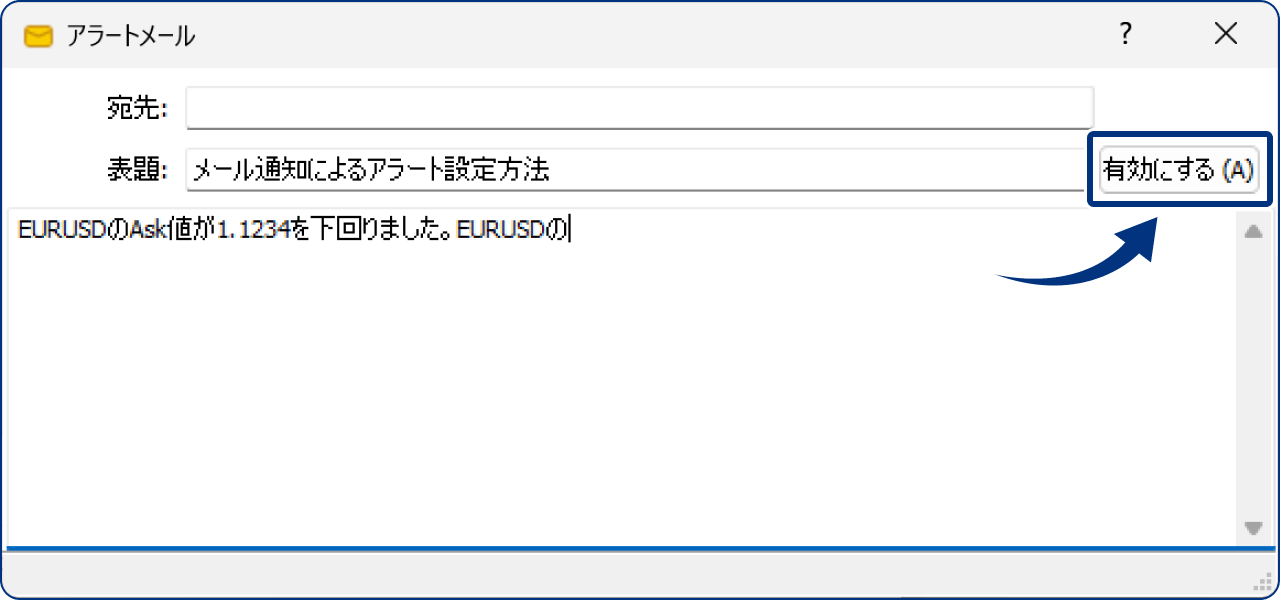Click the envelope icon in the title bar
Viewport: 1280px width, 600px height.
tap(38, 34)
